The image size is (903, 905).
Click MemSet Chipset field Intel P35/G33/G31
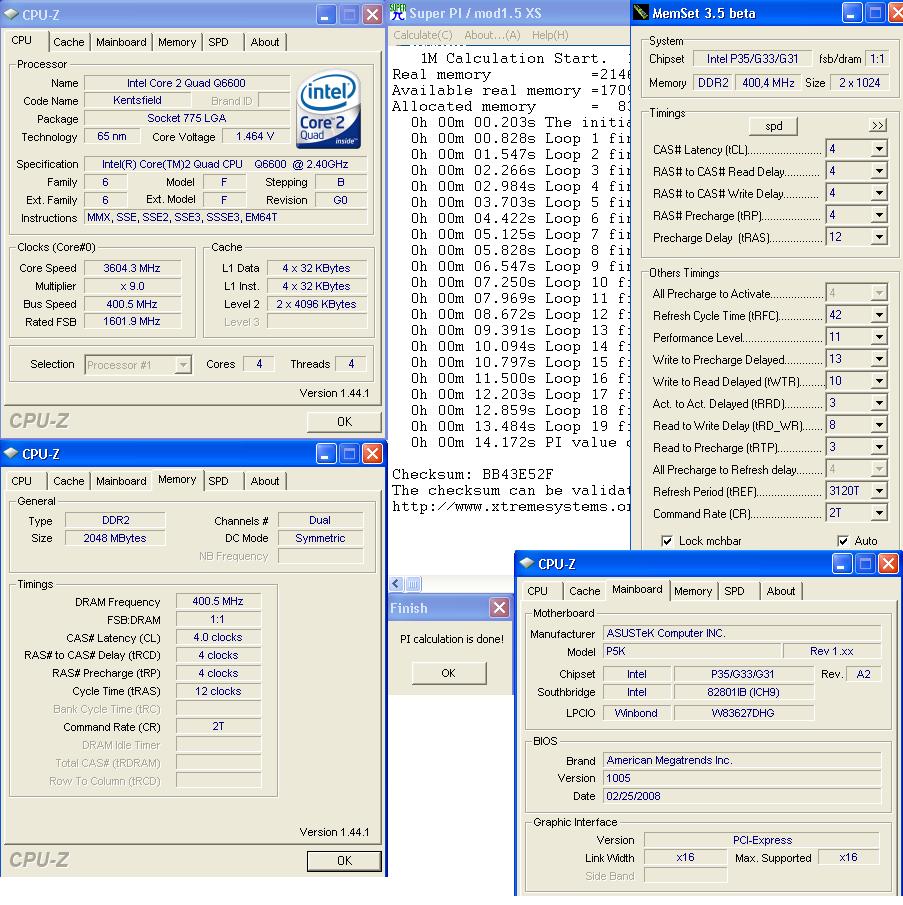click(x=753, y=59)
